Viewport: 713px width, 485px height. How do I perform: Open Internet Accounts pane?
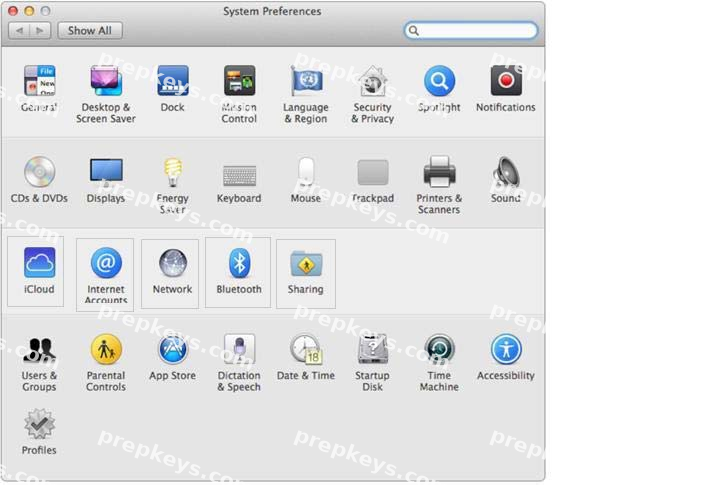point(105,275)
